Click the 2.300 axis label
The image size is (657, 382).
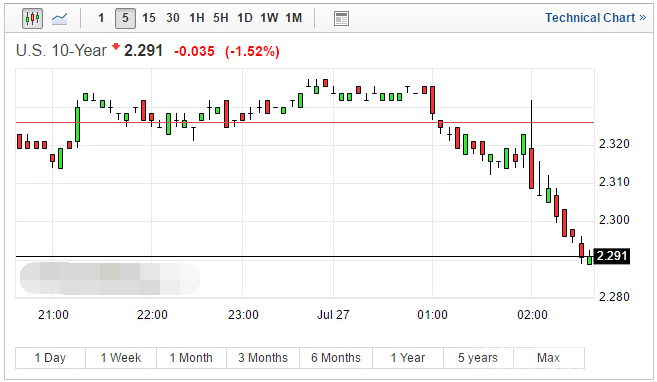coord(614,220)
